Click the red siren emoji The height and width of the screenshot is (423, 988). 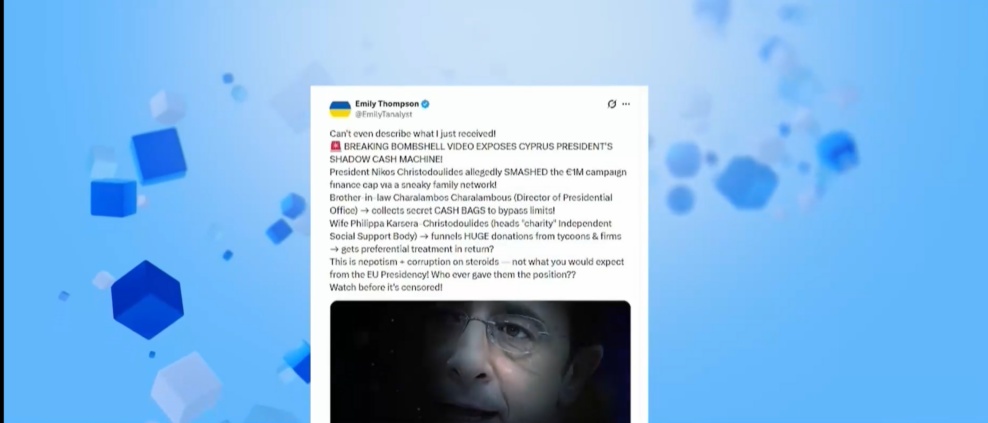335,146
